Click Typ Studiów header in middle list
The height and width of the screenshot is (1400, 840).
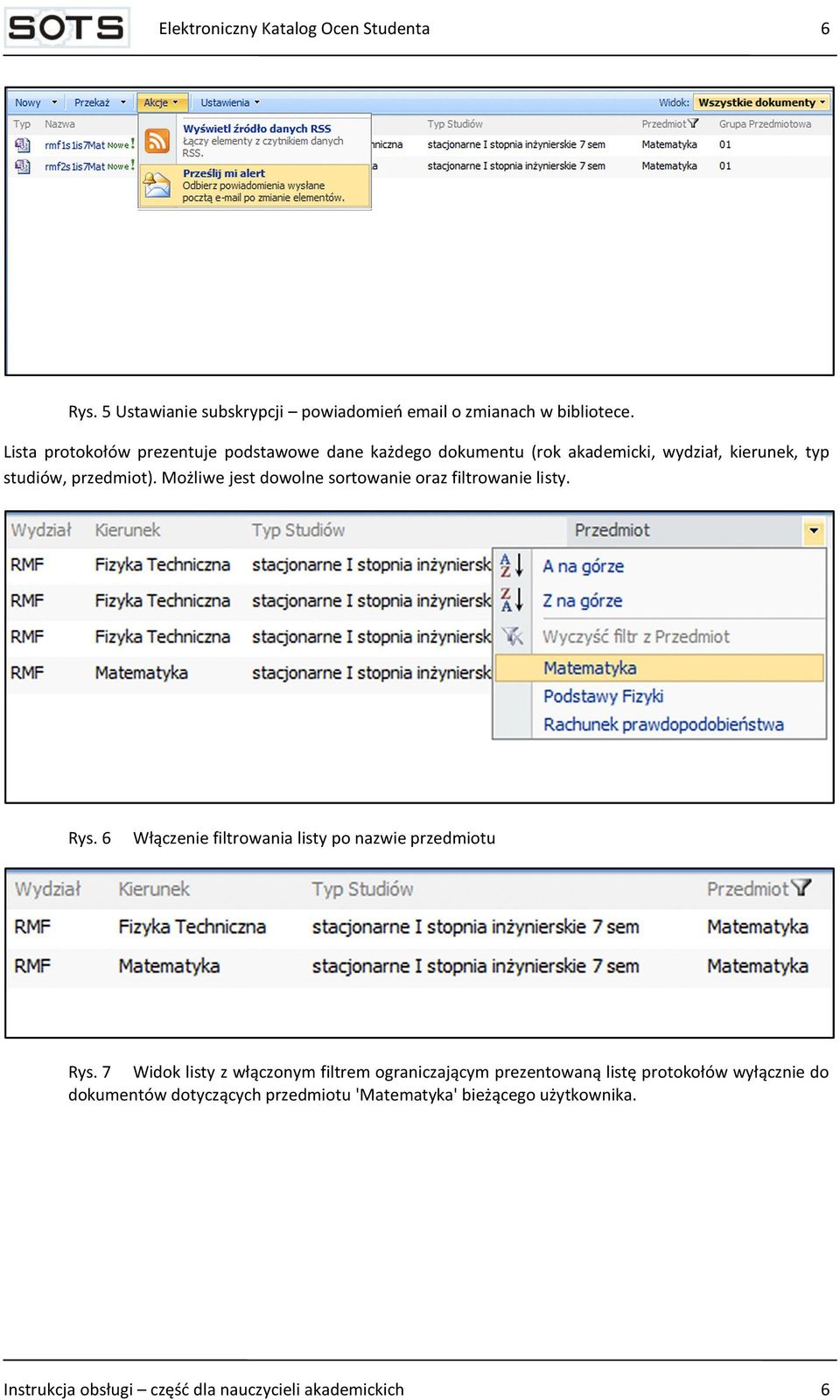tap(298, 530)
